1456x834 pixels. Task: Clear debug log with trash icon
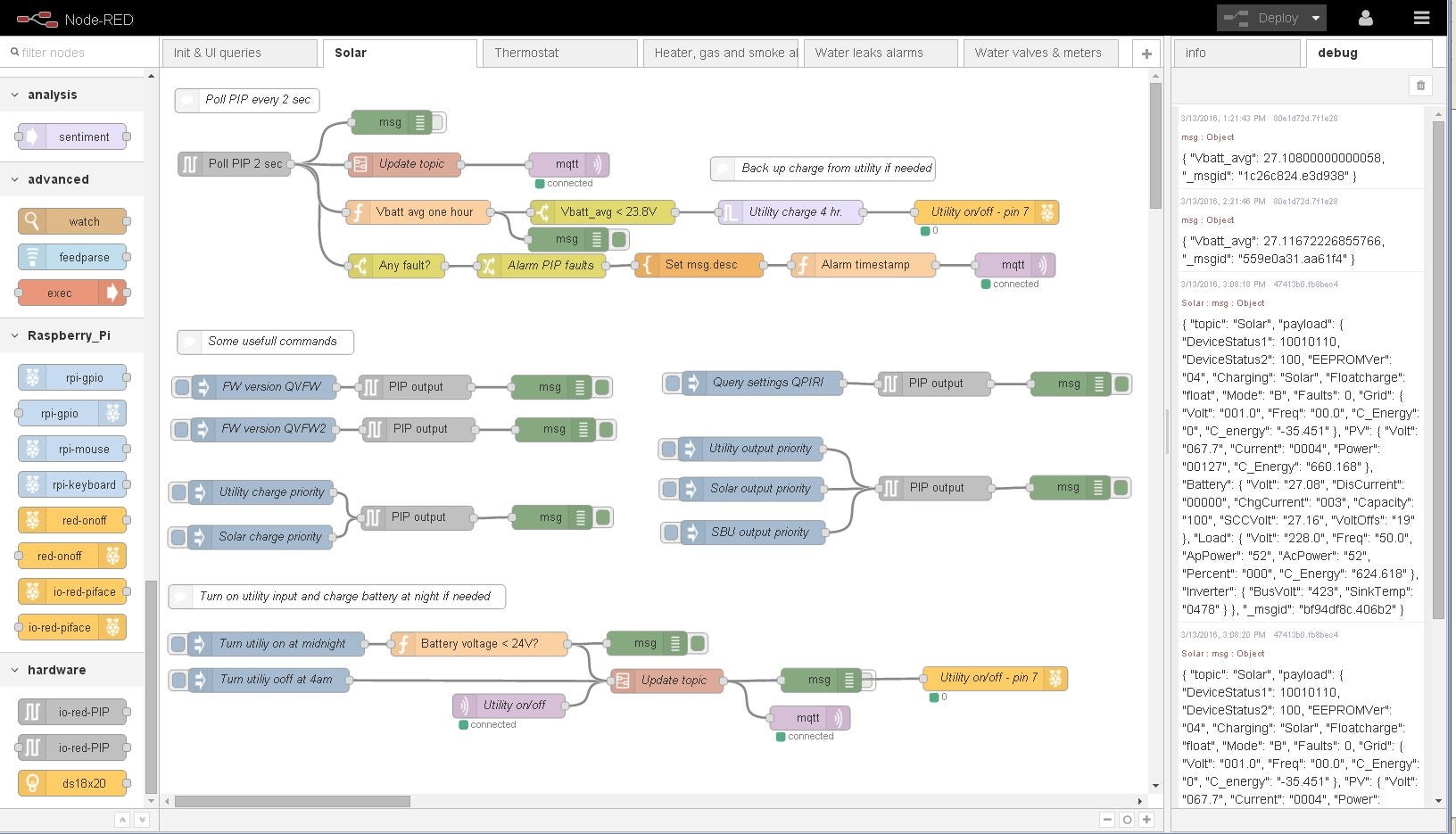[x=1420, y=86]
